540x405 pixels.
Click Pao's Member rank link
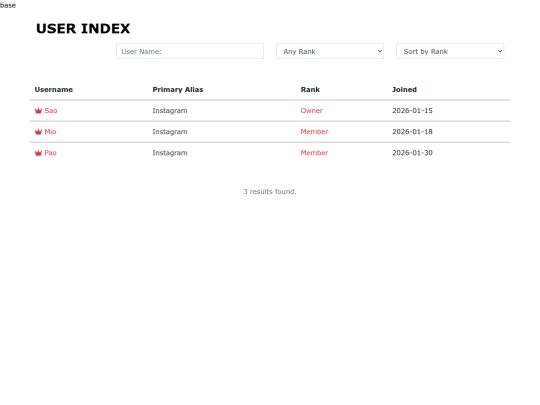(314, 153)
